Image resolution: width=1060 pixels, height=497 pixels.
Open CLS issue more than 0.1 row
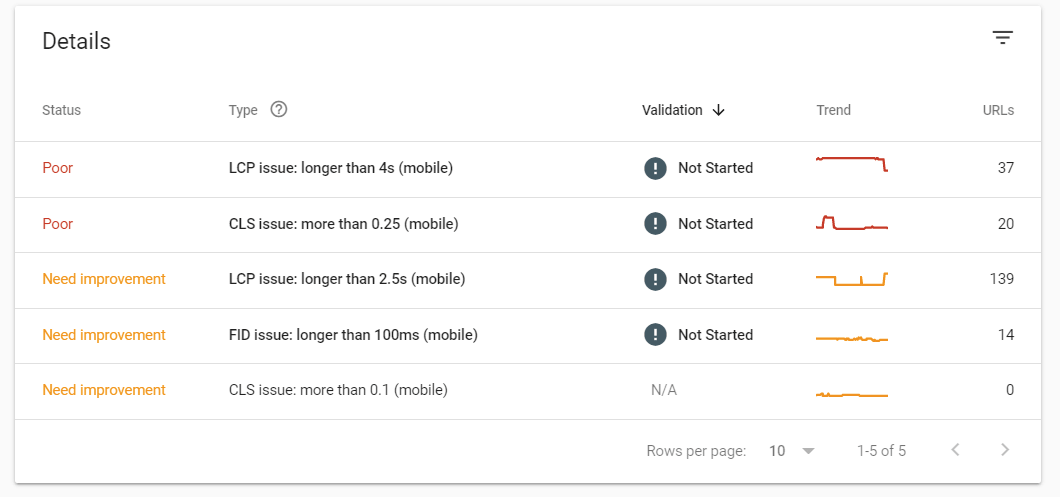(x=528, y=392)
